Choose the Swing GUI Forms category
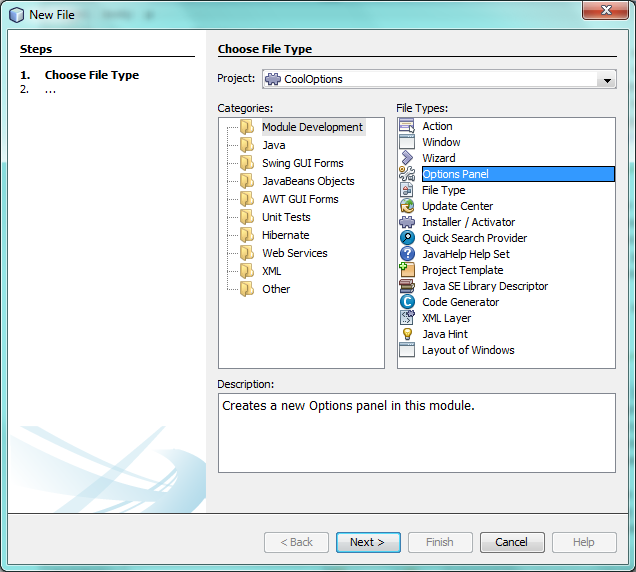Viewport: 636px width, 572px height. click(302, 163)
